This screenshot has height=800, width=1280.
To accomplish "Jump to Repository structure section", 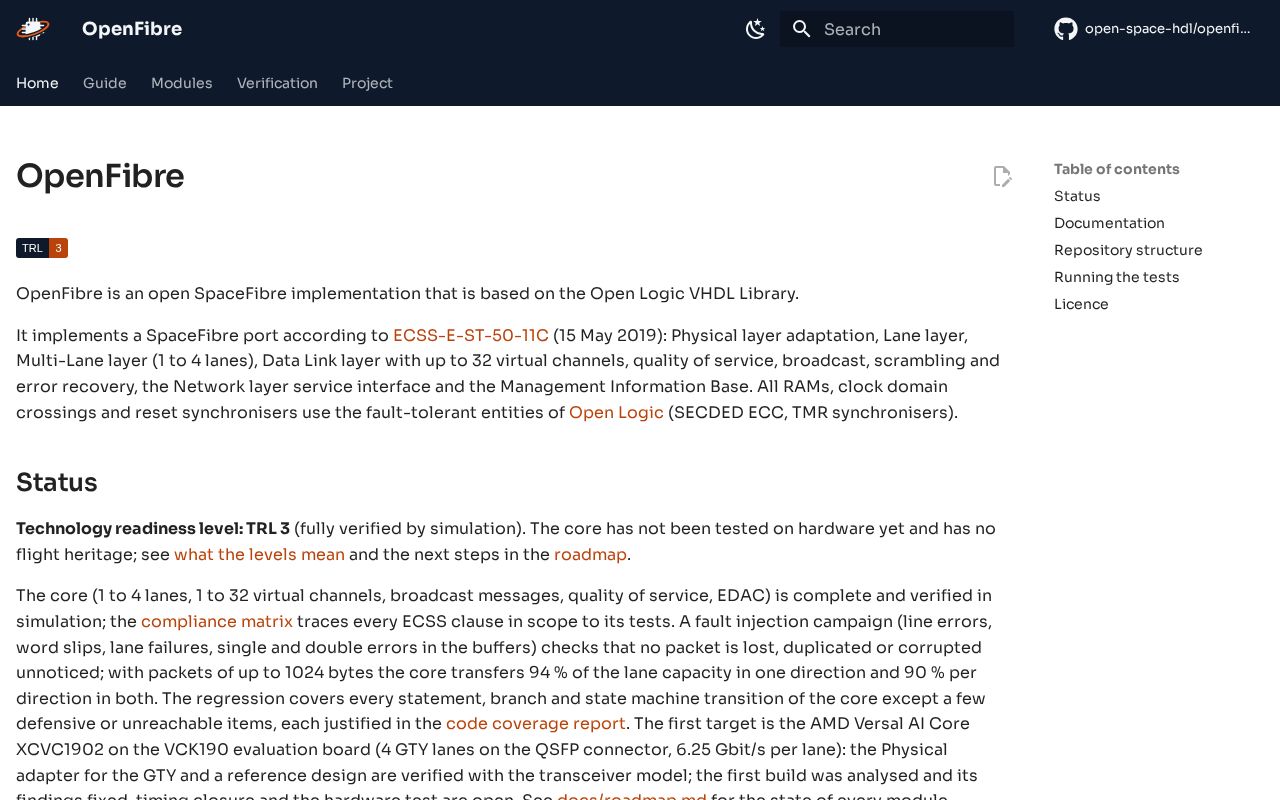I will pos(1128,250).
